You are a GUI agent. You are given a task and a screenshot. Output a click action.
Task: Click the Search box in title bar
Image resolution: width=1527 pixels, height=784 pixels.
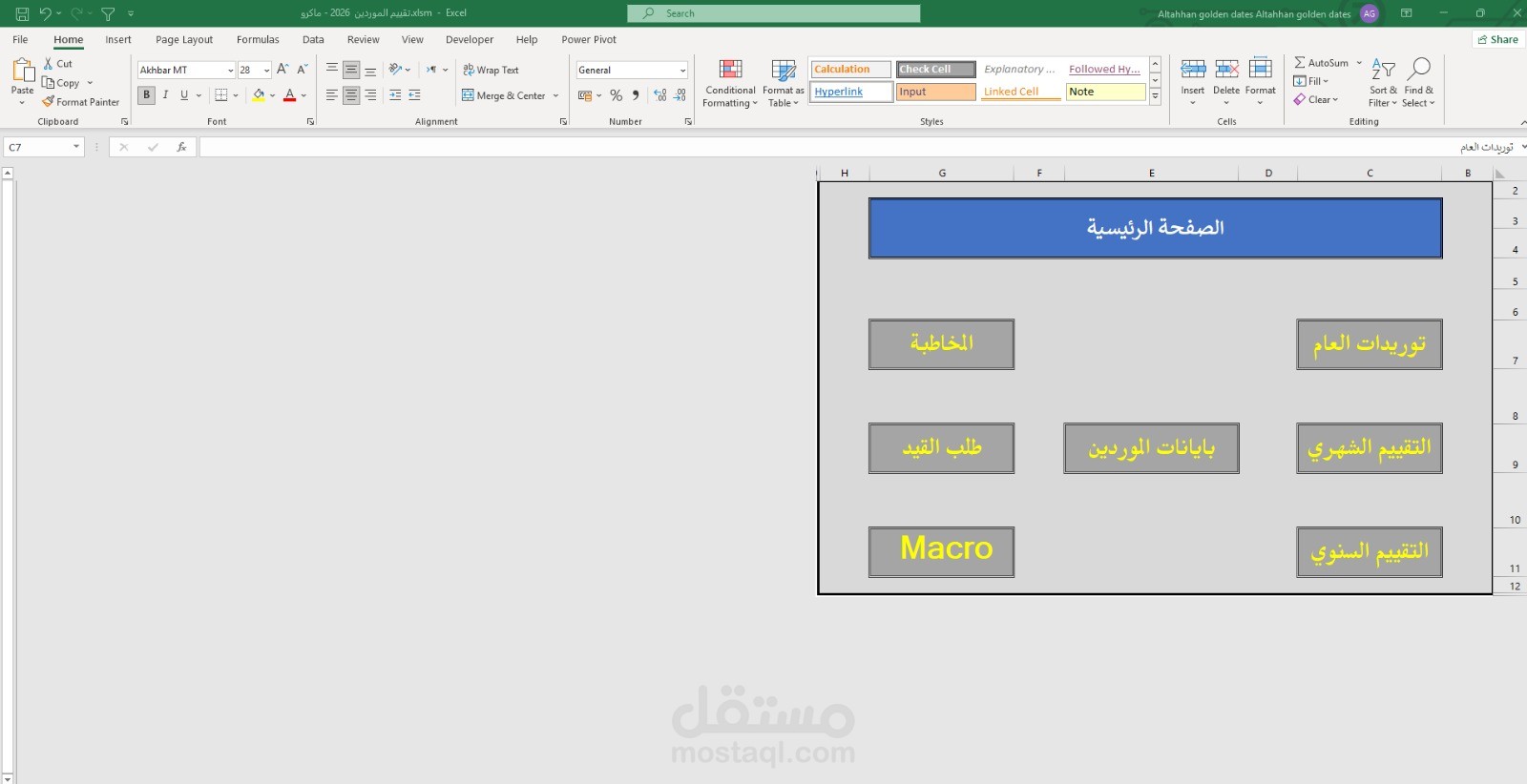tap(774, 13)
